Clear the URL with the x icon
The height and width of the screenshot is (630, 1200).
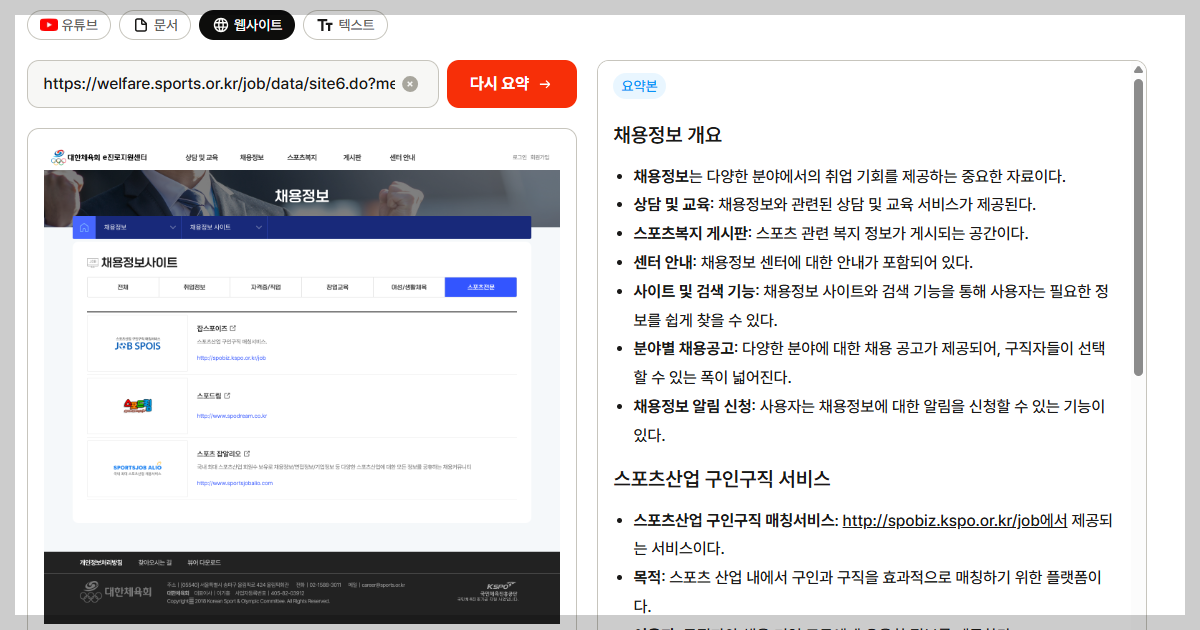(409, 84)
